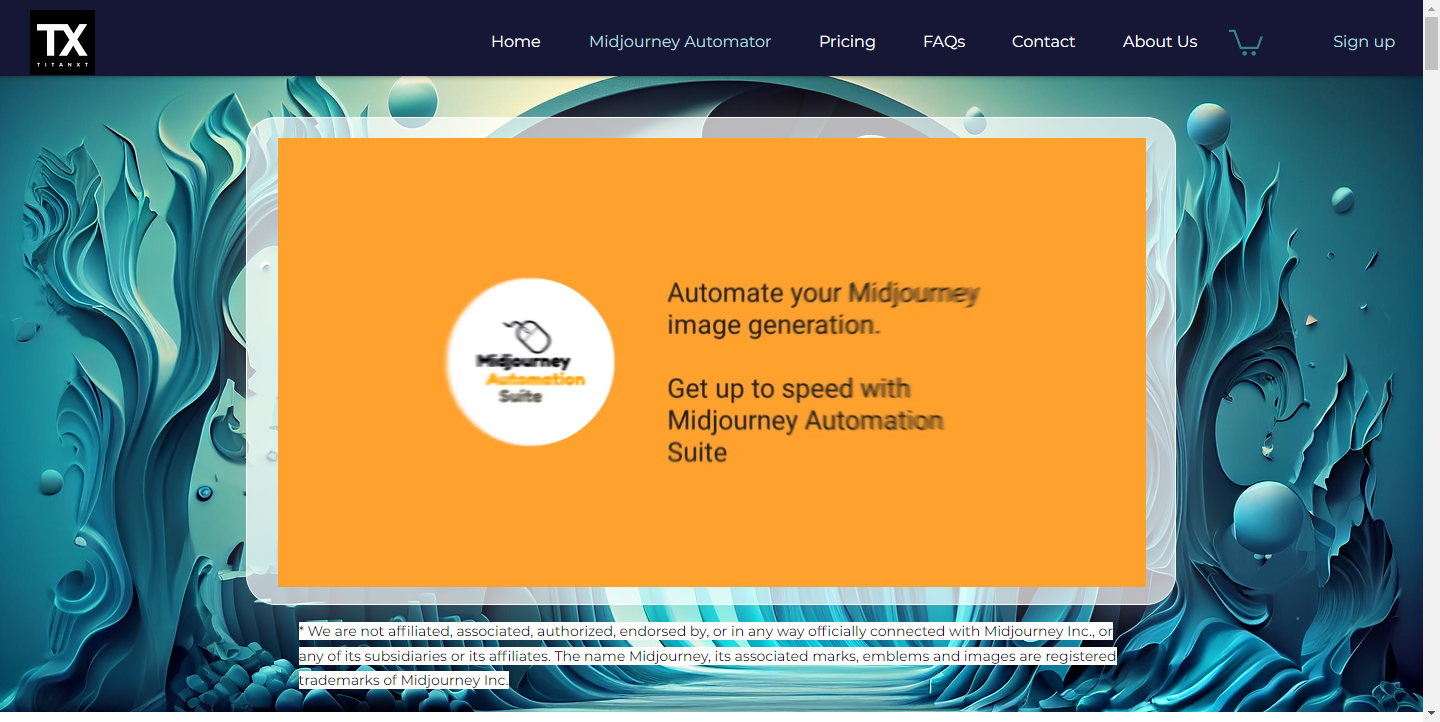Click the 'trademarks of Midjourney Inc.' text
The image size is (1440, 722).
point(404,681)
